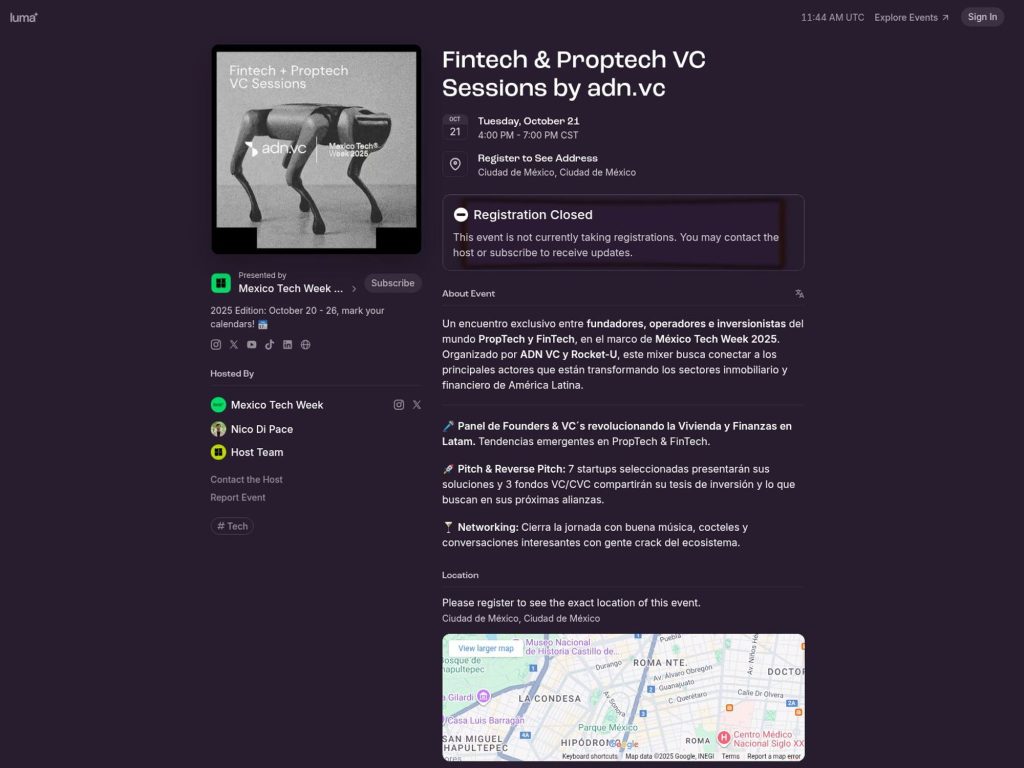Open Mexico Tech Week host Instagram icon
This screenshot has width=1024, height=768.
click(x=399, y=404)
